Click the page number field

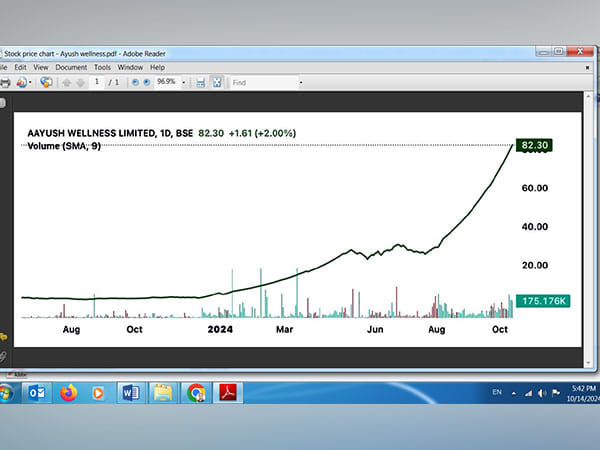point(97,82)
